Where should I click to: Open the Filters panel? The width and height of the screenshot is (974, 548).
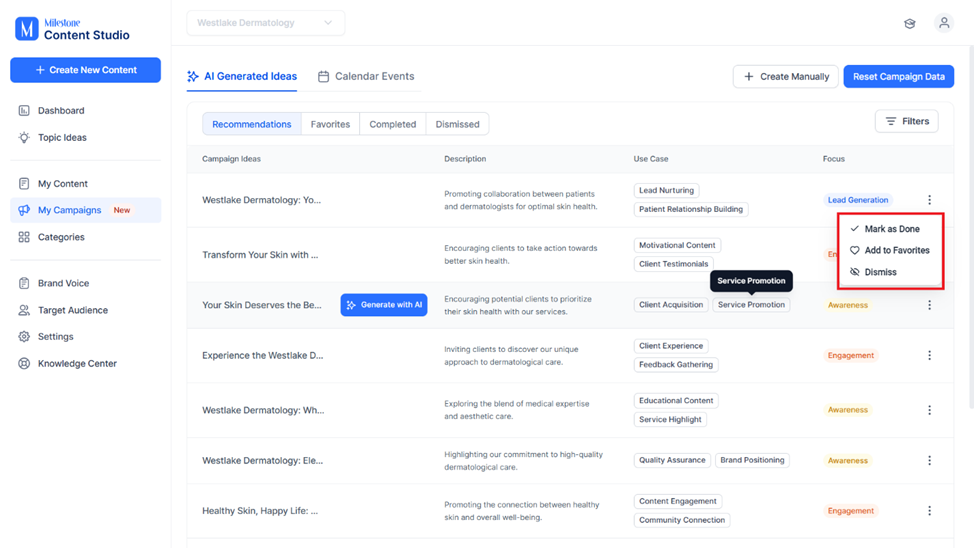[x=906, y=121]
